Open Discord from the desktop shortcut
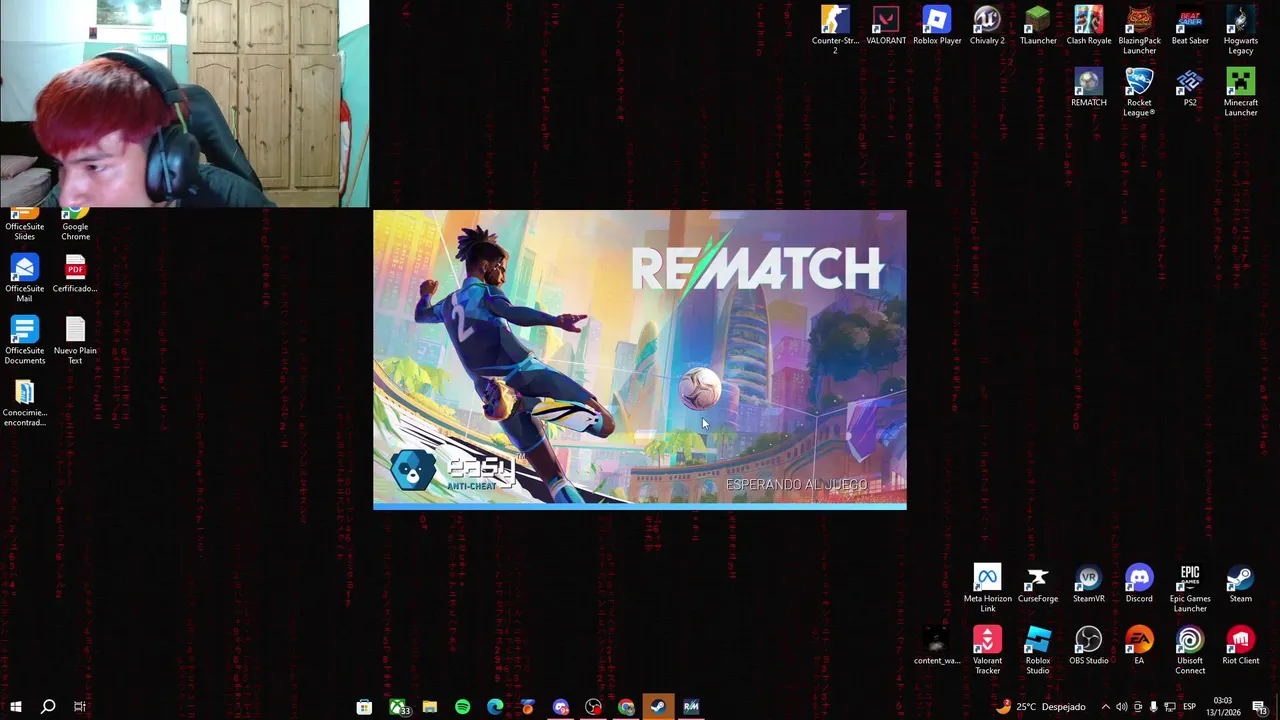The image size is (1280, 720). pyautogui.click(x=1139, y=584)
